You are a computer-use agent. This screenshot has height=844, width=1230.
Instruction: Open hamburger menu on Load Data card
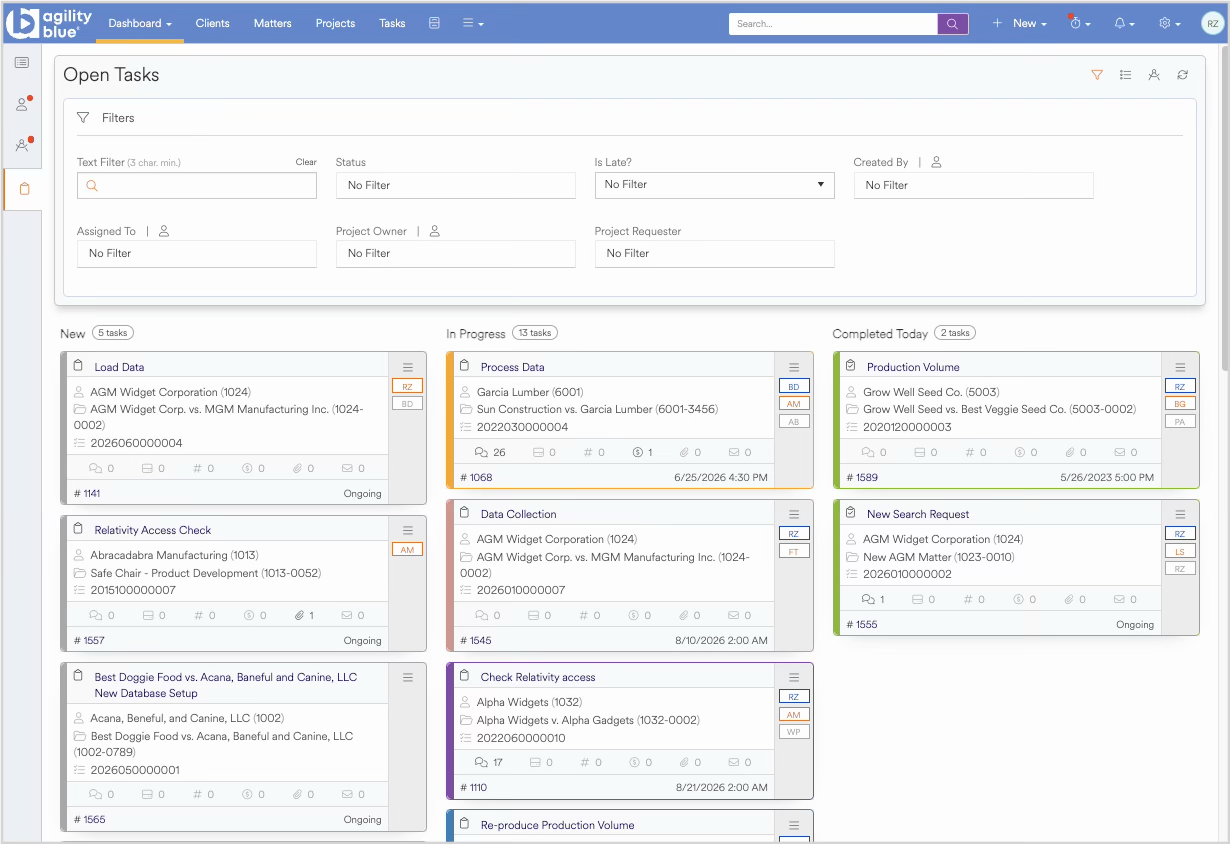tap(408, 367)
